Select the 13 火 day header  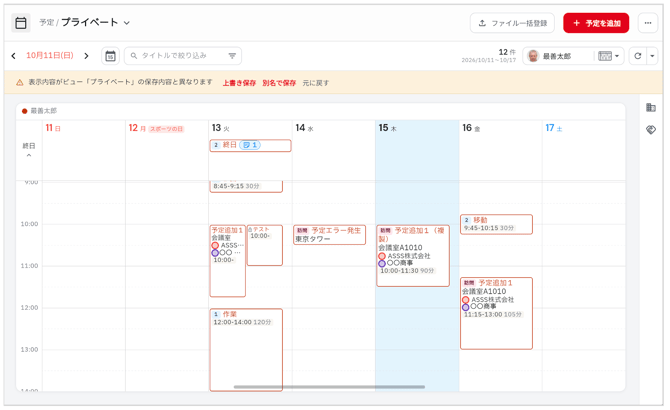tap(220, 128)
